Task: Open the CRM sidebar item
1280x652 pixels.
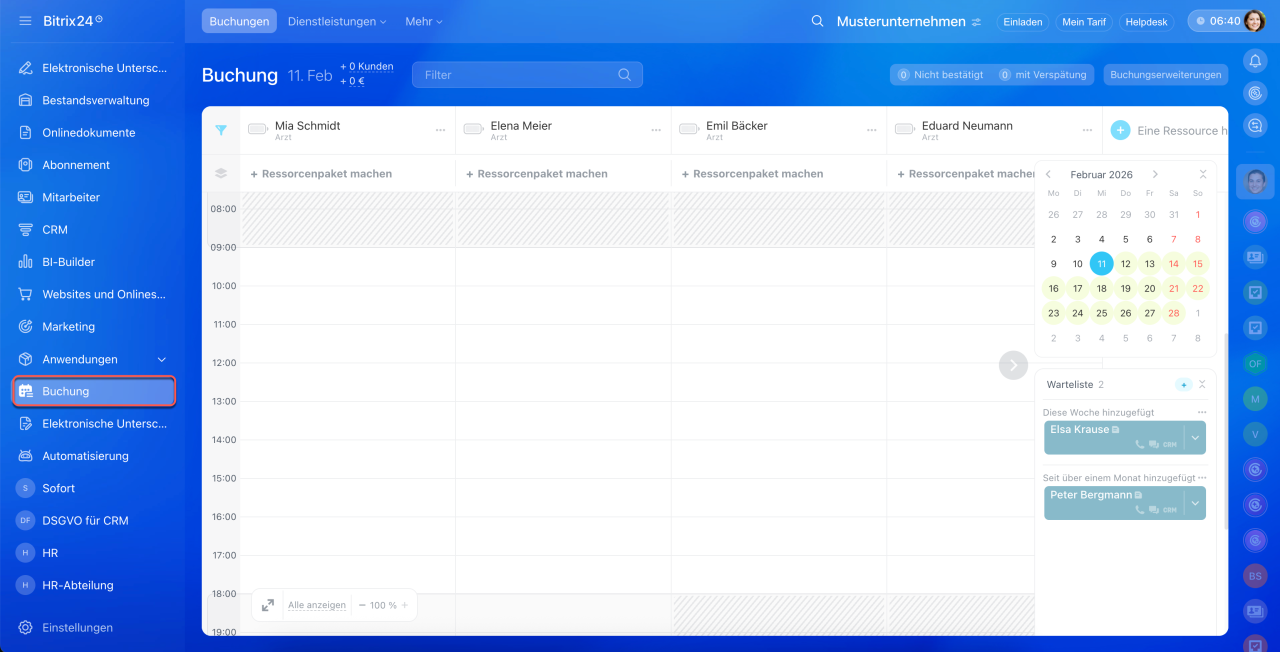Action: click(x=55, y=230)
